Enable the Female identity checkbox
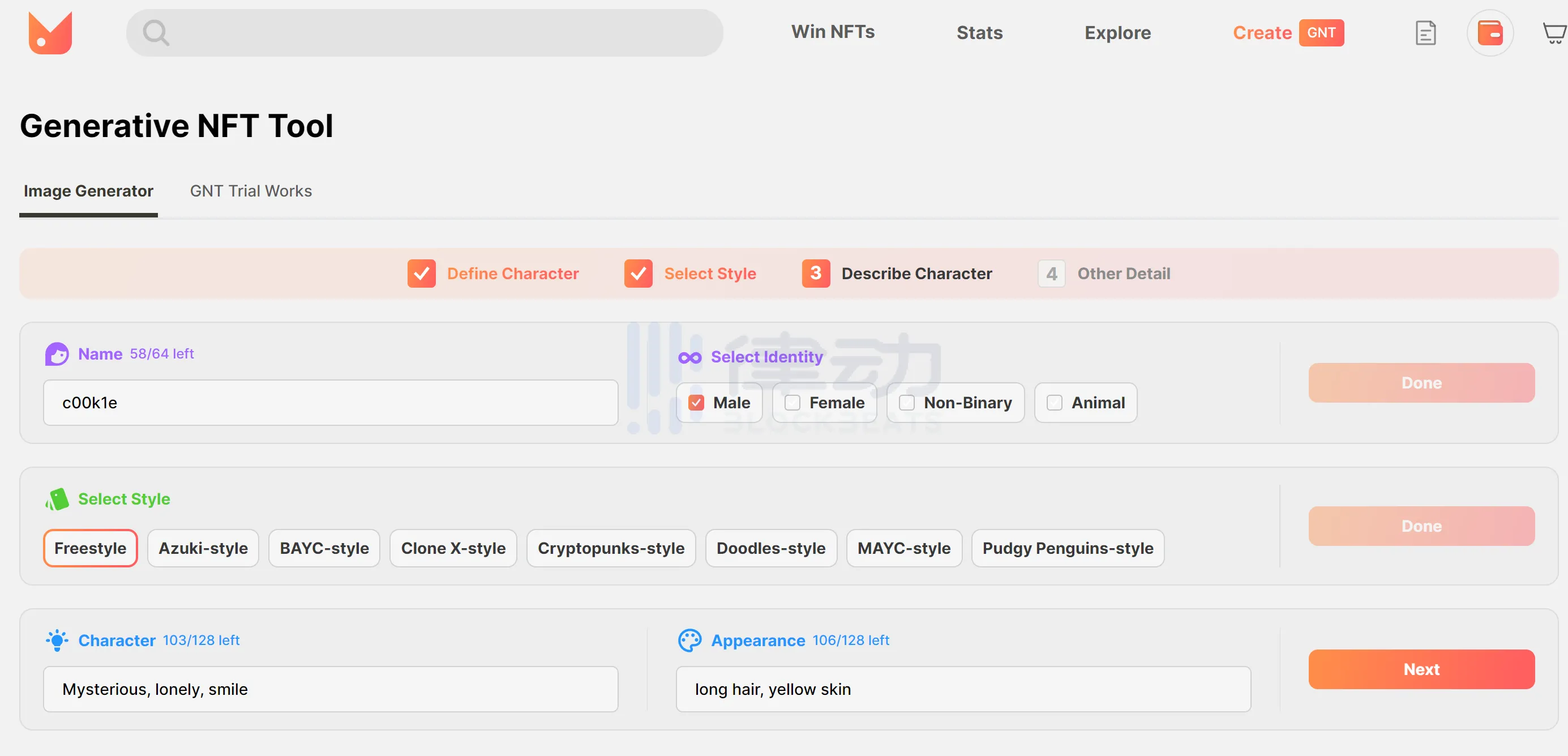This screenshot has height=756, width=1568. 791,402
